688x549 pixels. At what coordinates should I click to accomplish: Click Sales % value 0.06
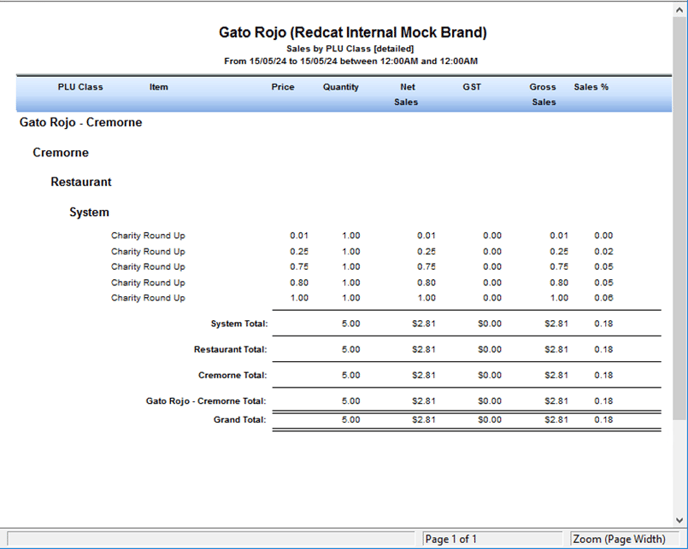(604, 298)
